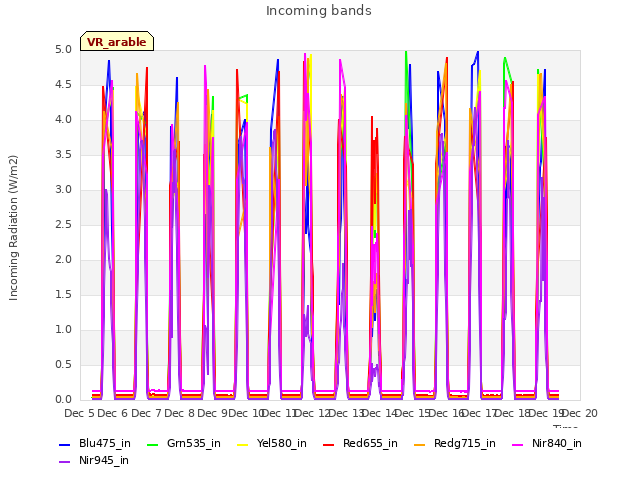Click the VR_arable annotation label
Image resolution: width=640 pixels, height=480 pixels.
tap(117, 41)
